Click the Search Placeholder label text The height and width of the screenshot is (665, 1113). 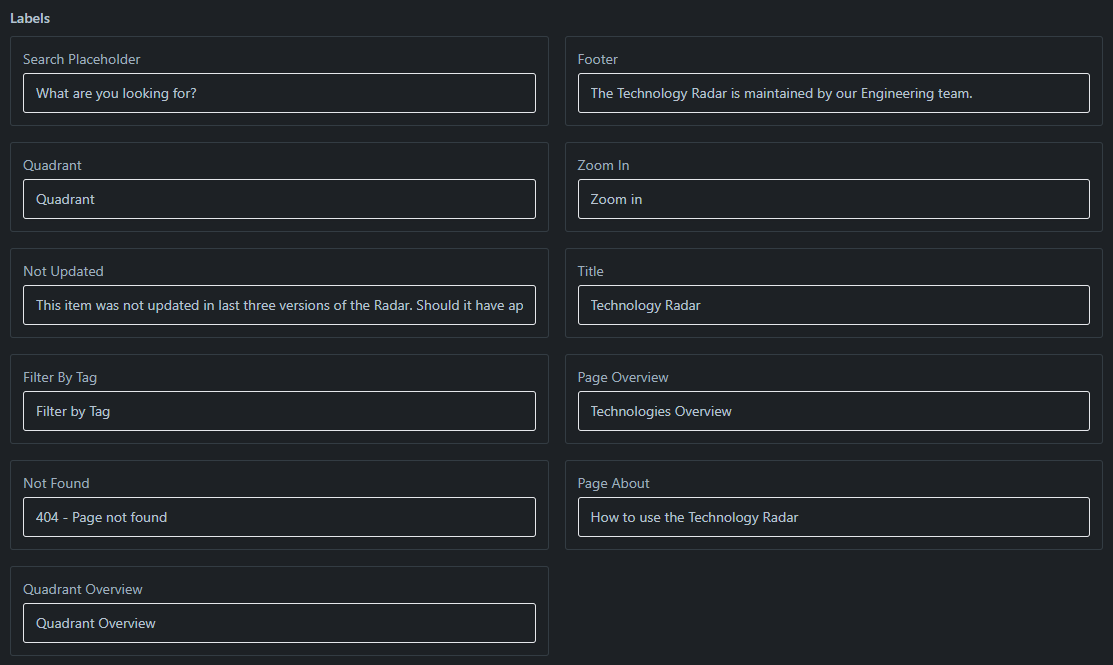[x=81, y=59]
